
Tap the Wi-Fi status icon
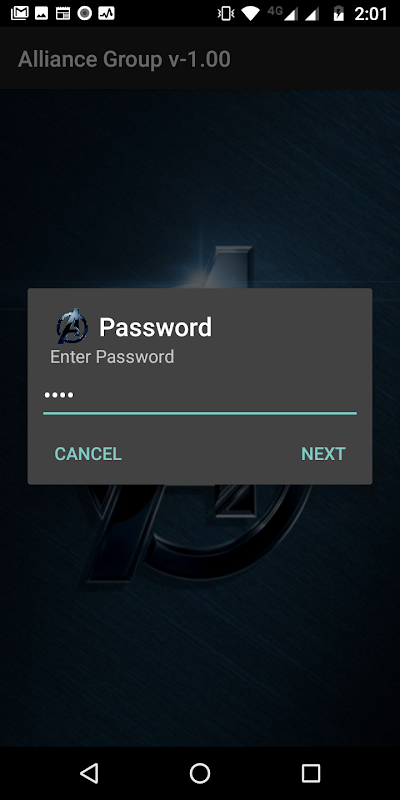pyautogui.click(x=251, y=14)
